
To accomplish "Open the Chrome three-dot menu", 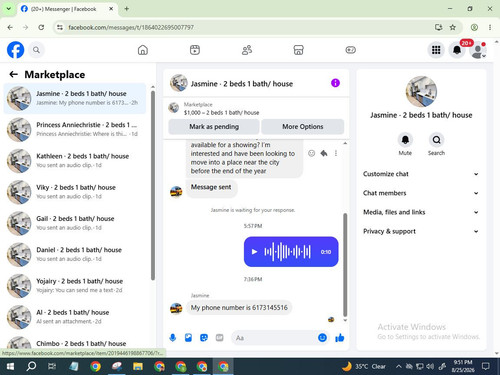I will (490, 27).
